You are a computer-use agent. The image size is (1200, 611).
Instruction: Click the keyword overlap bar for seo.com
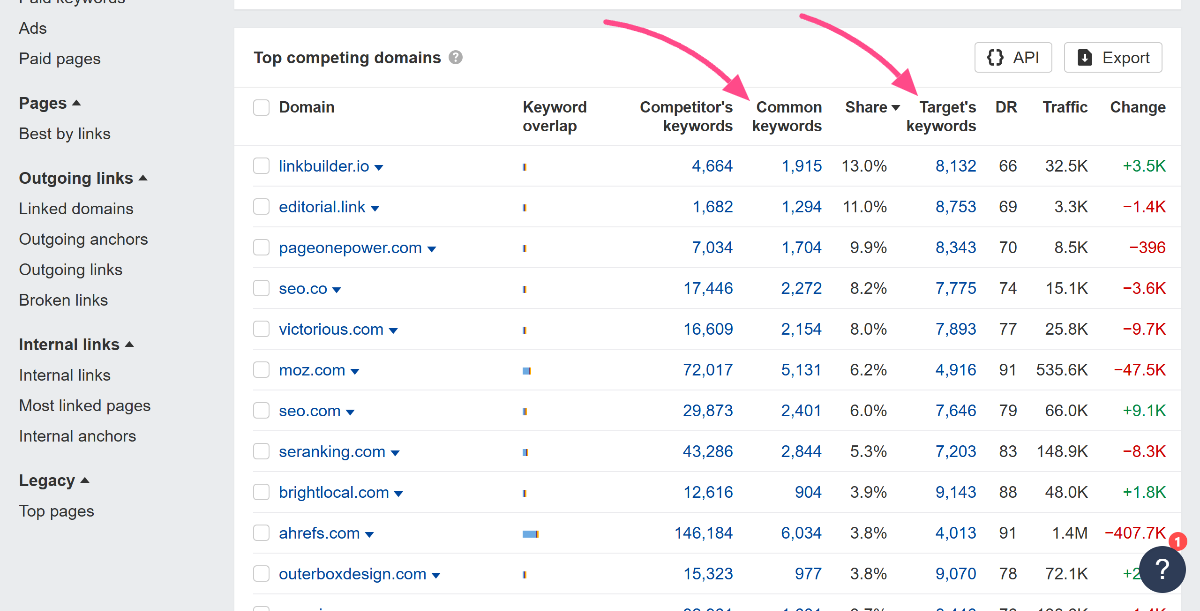click(x=525, y=412)
